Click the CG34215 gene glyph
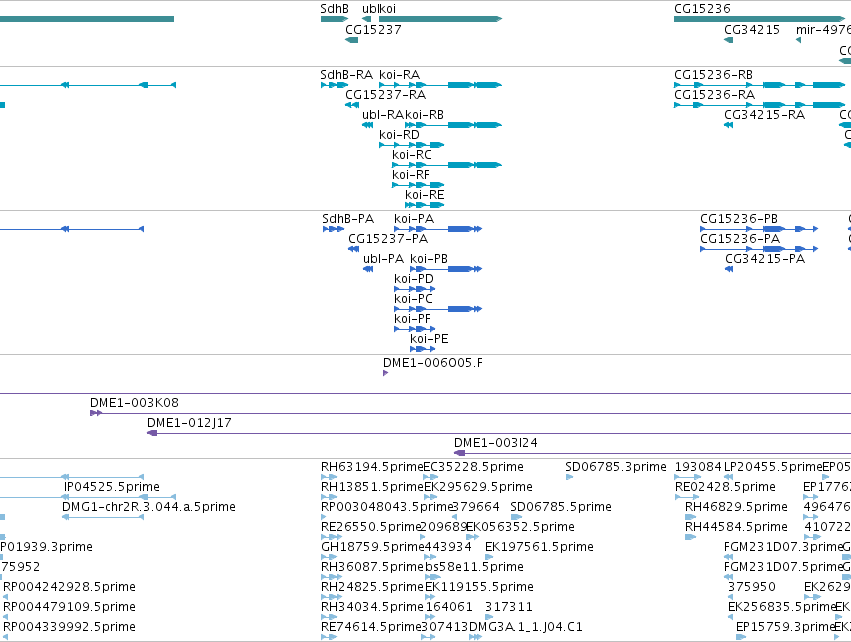 coord(728,40)
